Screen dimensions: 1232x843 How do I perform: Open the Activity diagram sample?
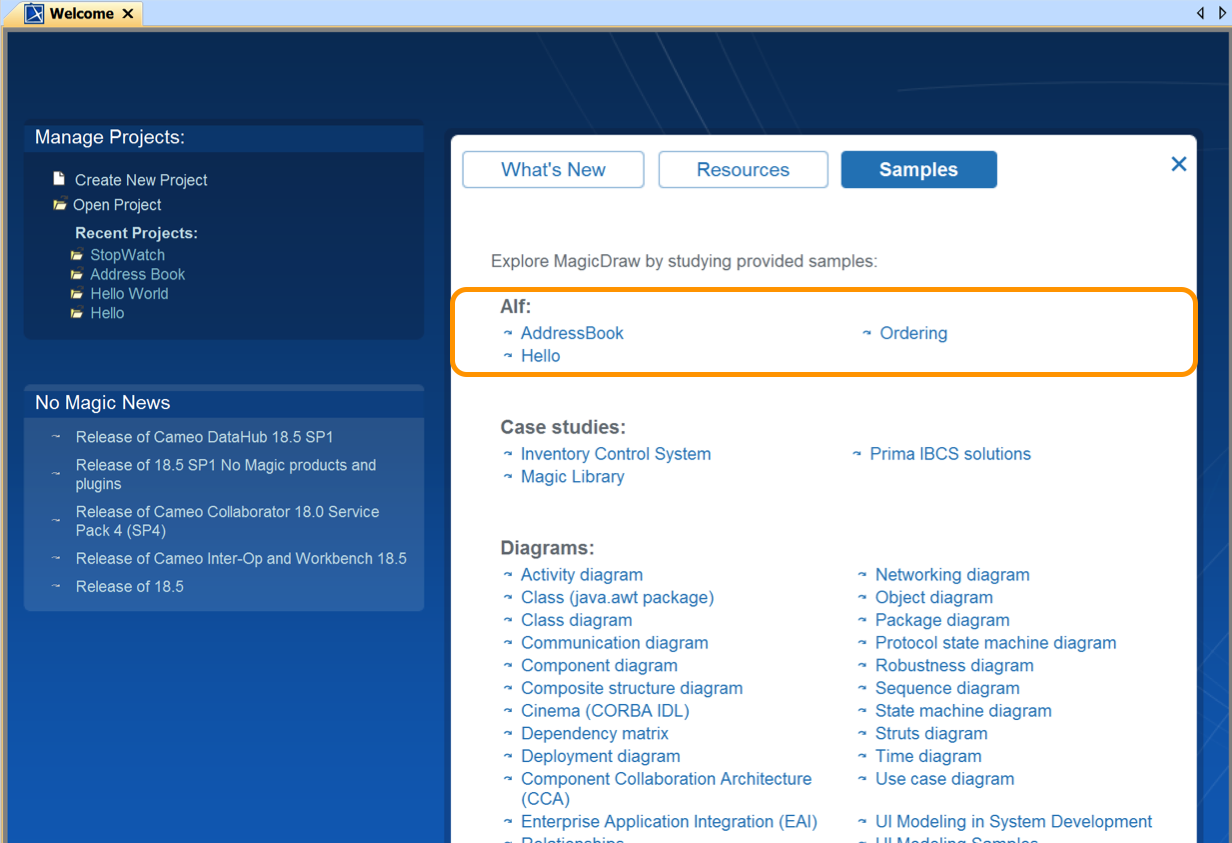pos(582,575)
